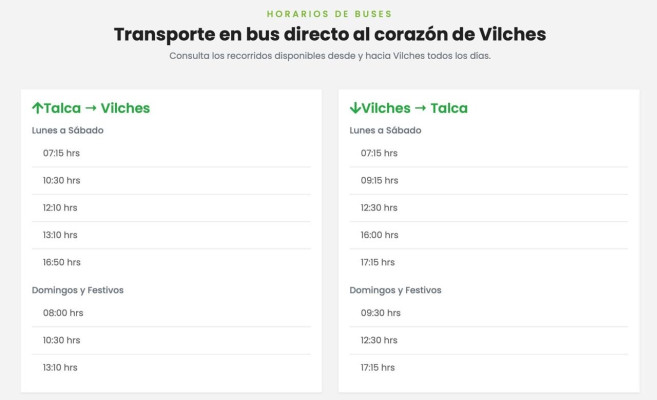657x400 pixels.
Task: Click the up arrow icon beside Talca → Vilches
Action: [x=37, y=108]
